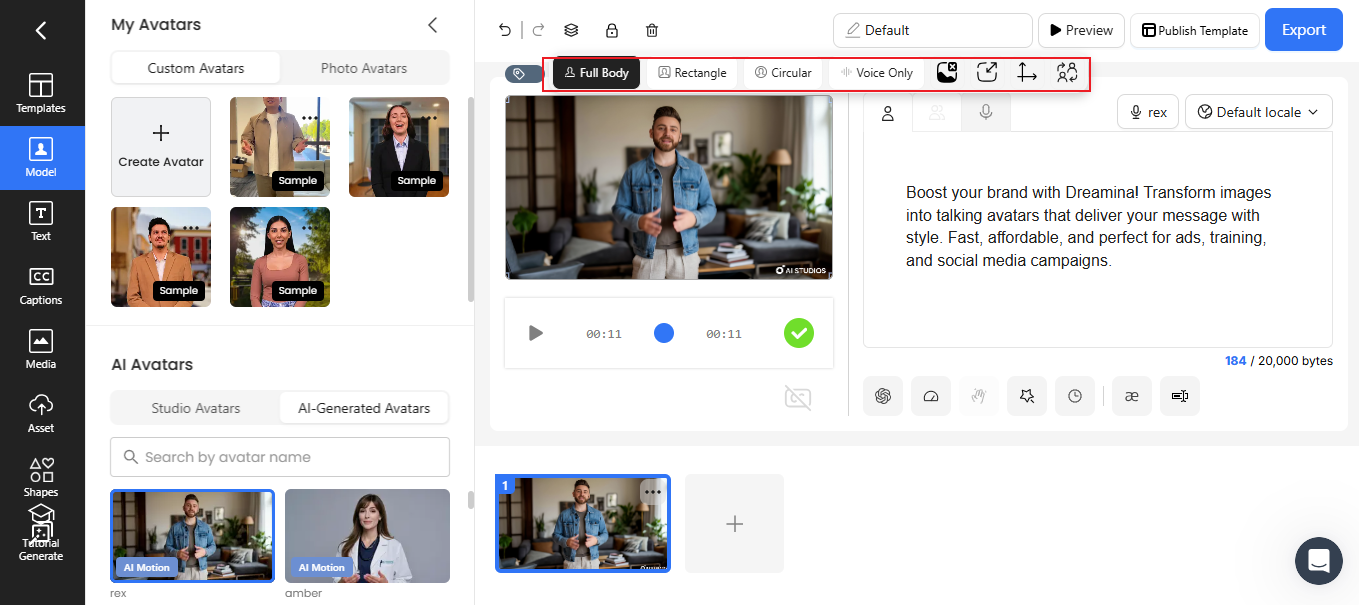1359x605 pixels.
Task: Click the layers stack icon
Action: [x=571, y=31]
